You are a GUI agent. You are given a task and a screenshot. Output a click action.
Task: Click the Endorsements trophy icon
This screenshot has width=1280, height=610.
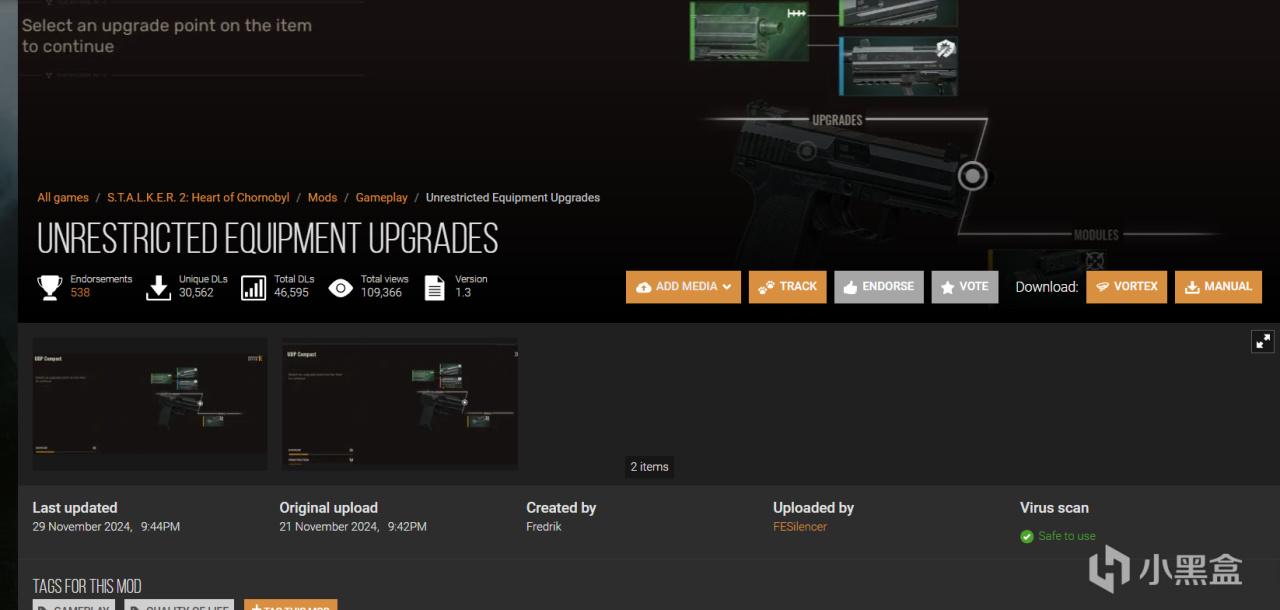49,288
